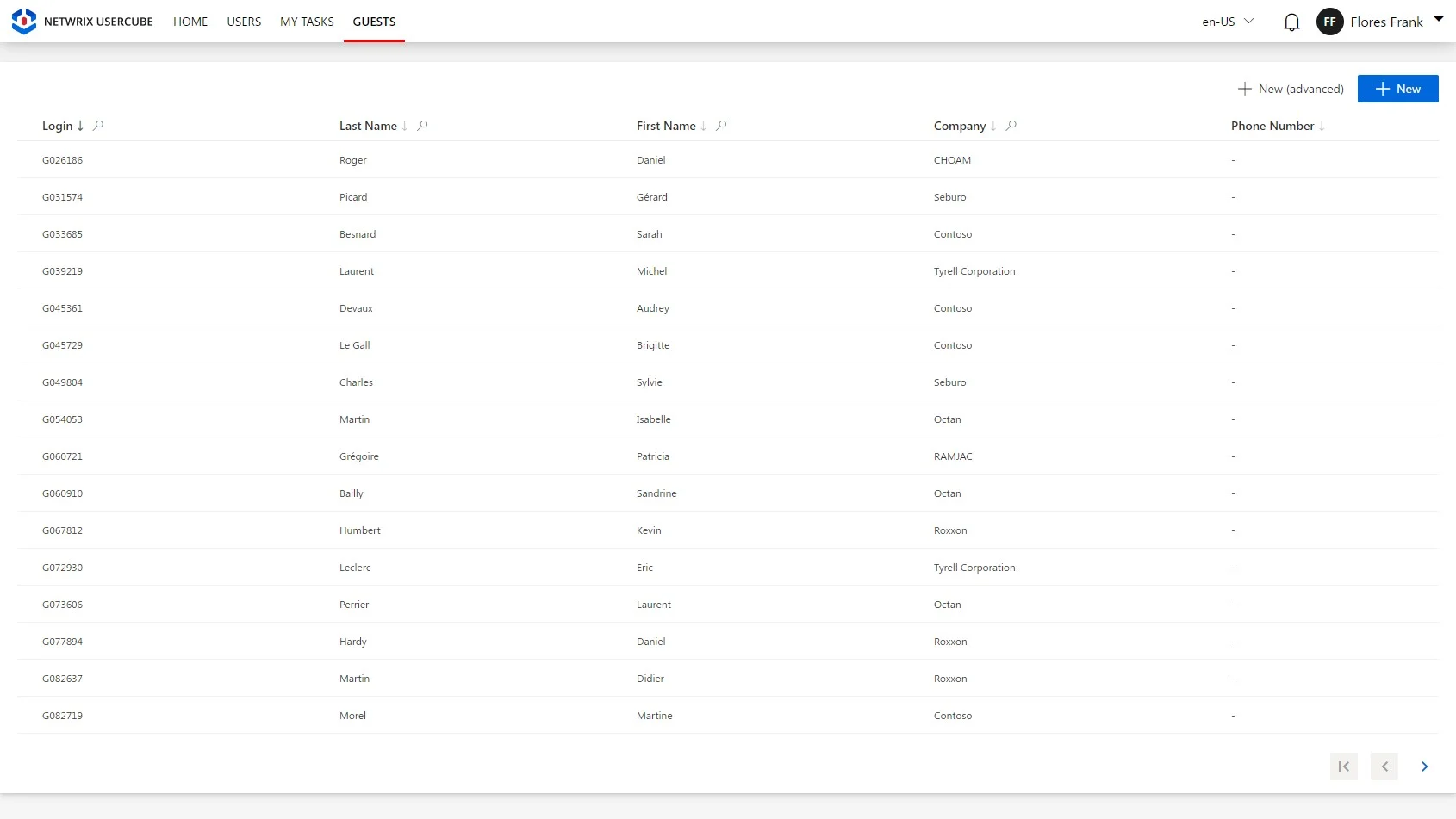
Task: Click Flores Frank user name
Action: click(1386, 22)
